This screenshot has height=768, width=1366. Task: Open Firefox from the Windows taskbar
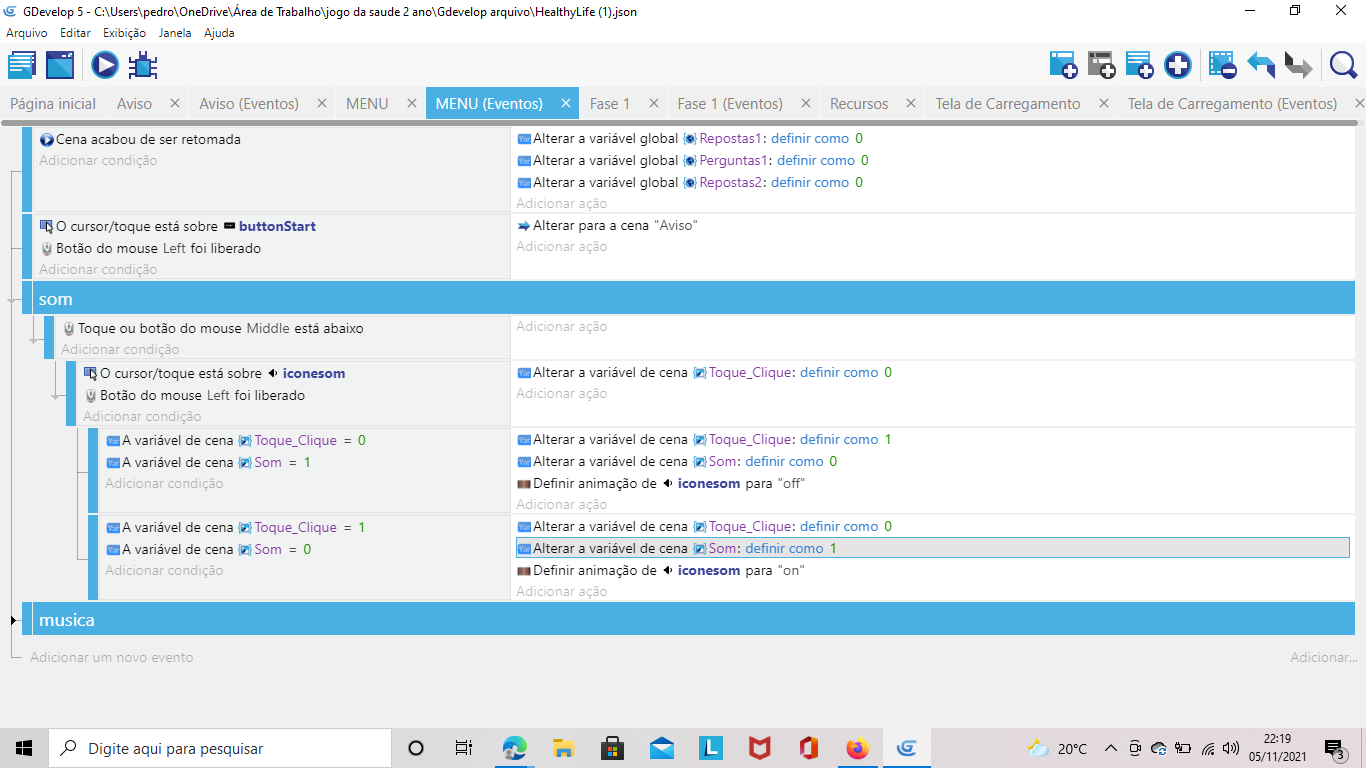point(857,748)
